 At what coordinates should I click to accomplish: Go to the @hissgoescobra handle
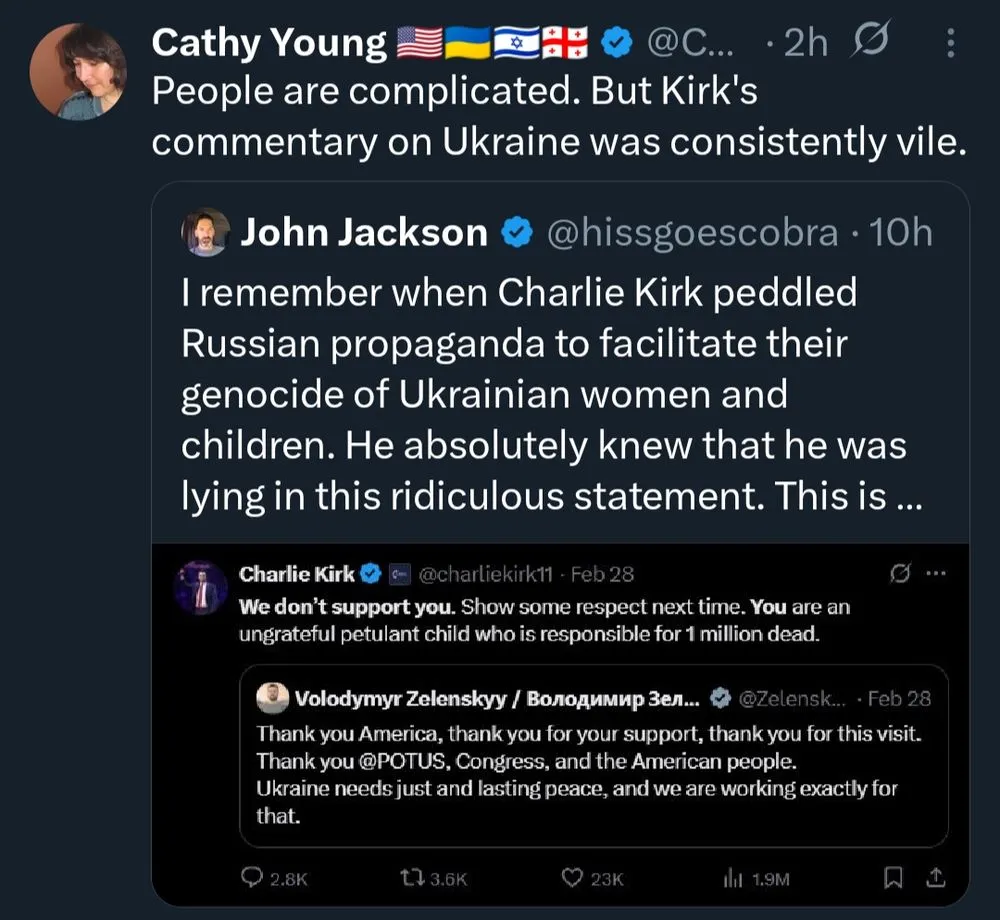pos(691,232)
